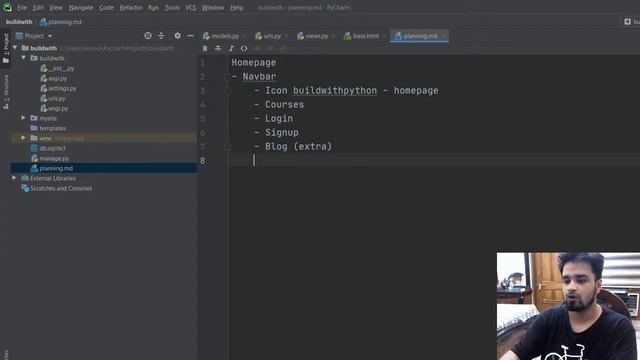Open the Help menu
The image size is (640, 360).
click(x=236, y=7)
